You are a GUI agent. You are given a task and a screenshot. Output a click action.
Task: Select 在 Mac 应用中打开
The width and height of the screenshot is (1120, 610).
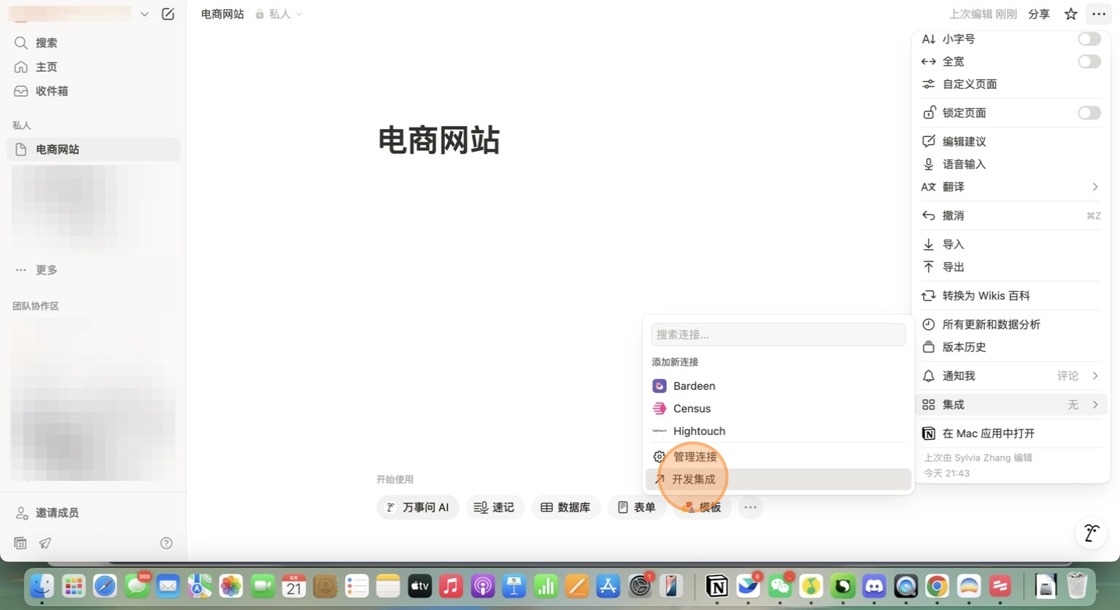(x=1011, y=434)
